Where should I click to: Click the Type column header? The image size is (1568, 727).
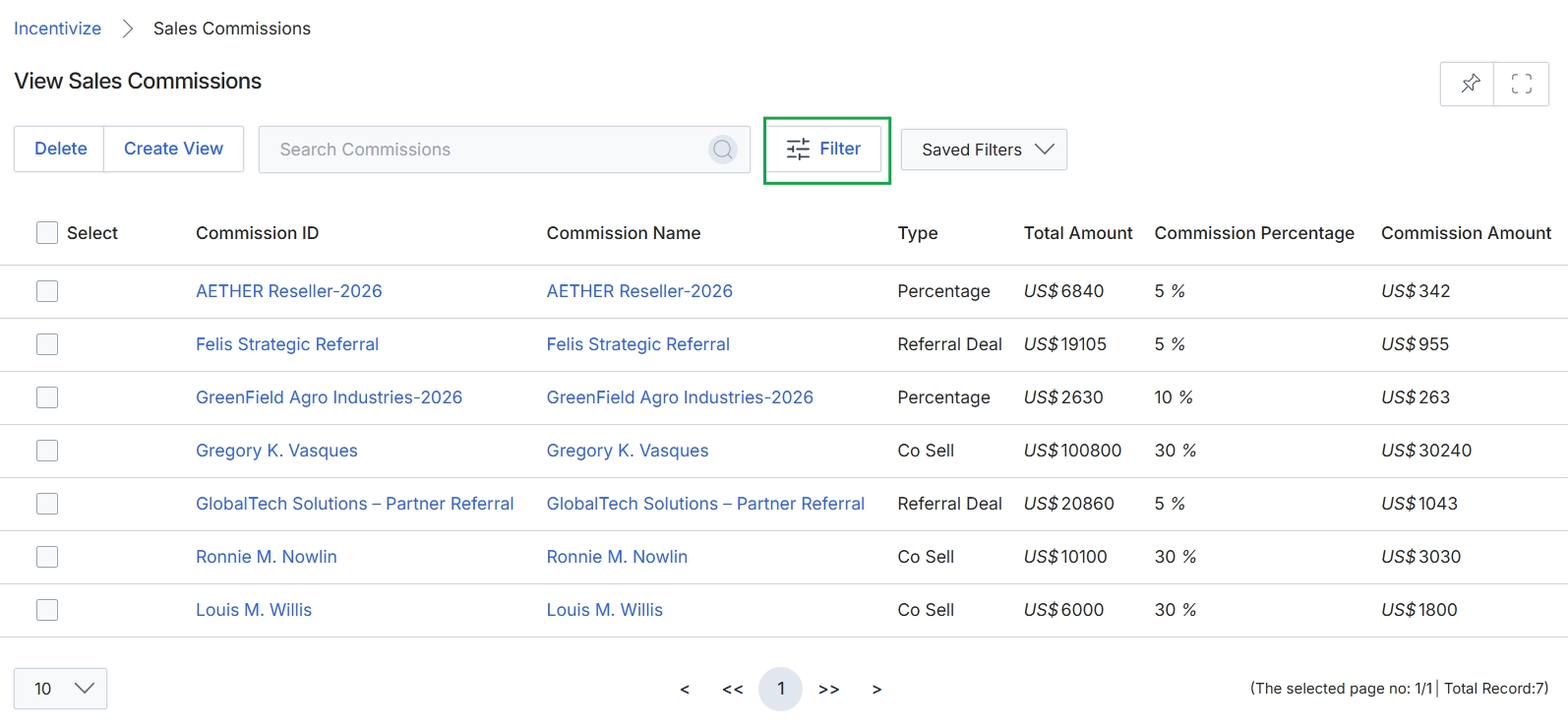tap(918, 233)
